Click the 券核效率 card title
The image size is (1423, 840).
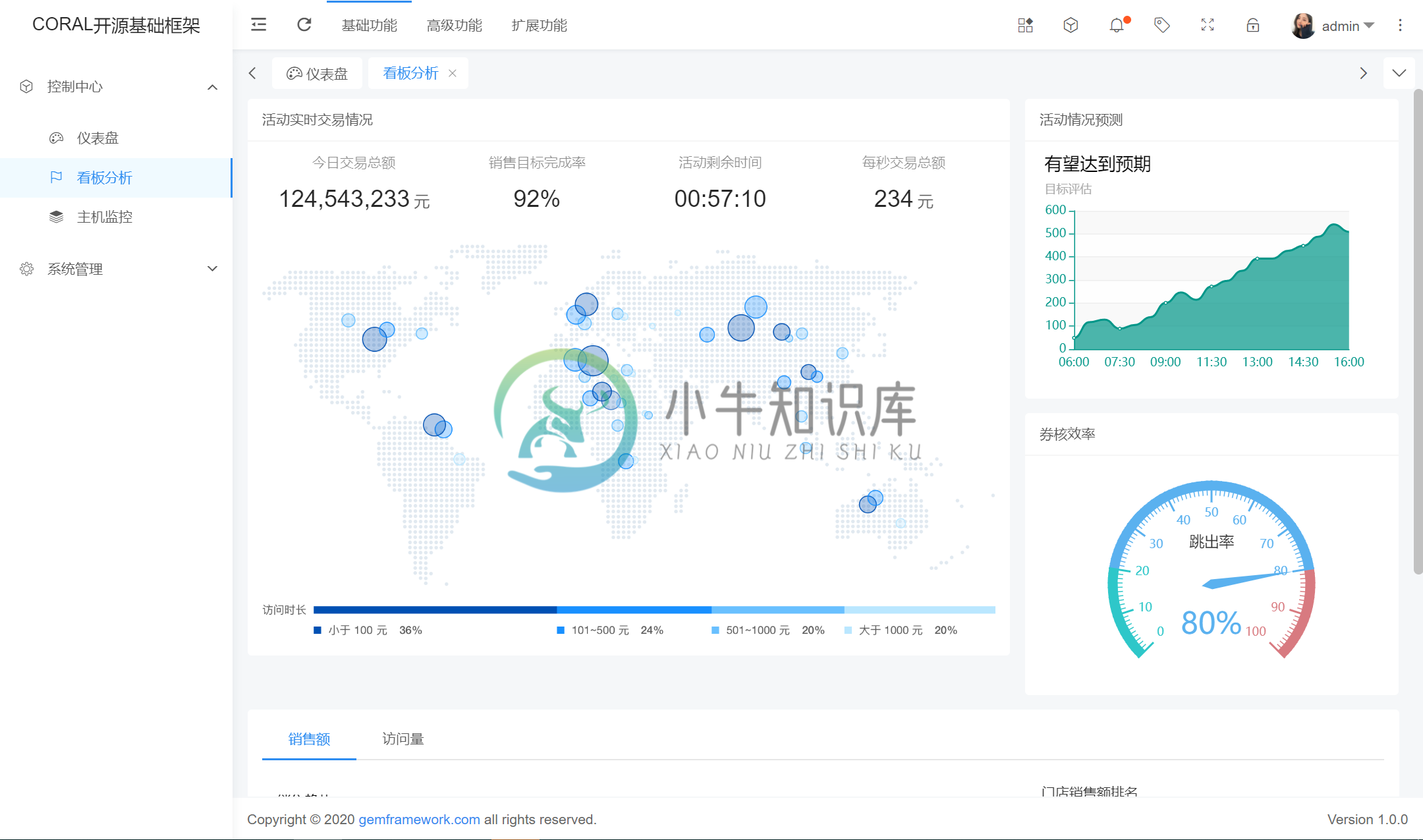tap(1067, 434)
